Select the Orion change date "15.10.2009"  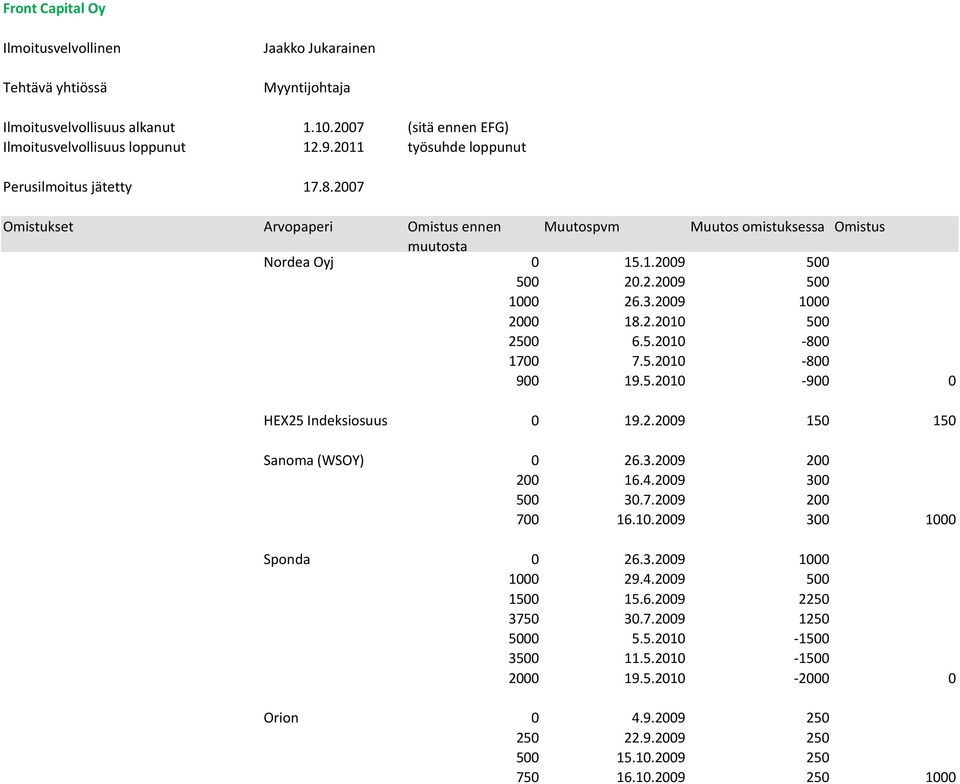pyautogui.click(x=651, y=757)
